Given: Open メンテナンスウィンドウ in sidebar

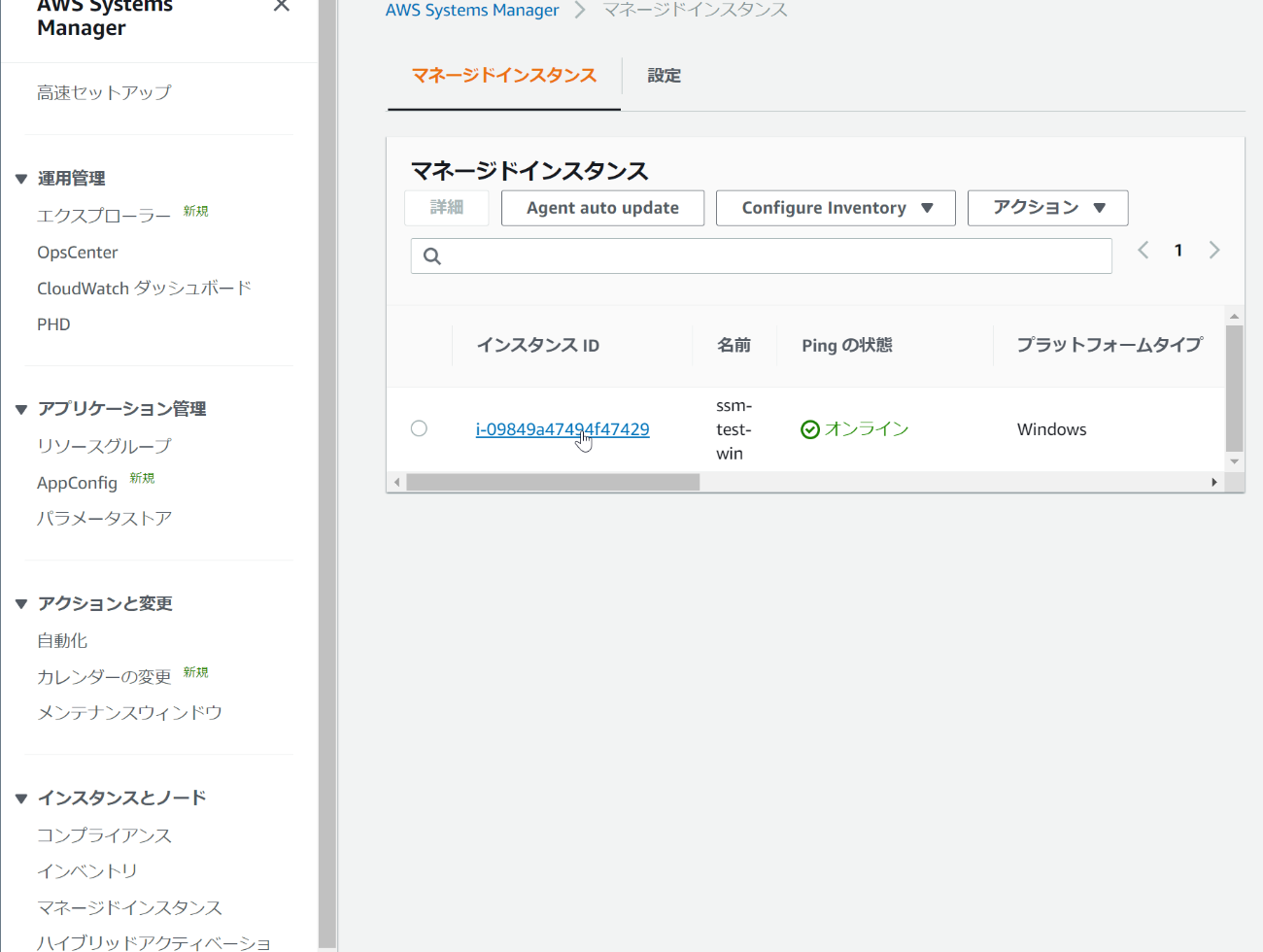Looking at the screenshot, I should (129, 713).
